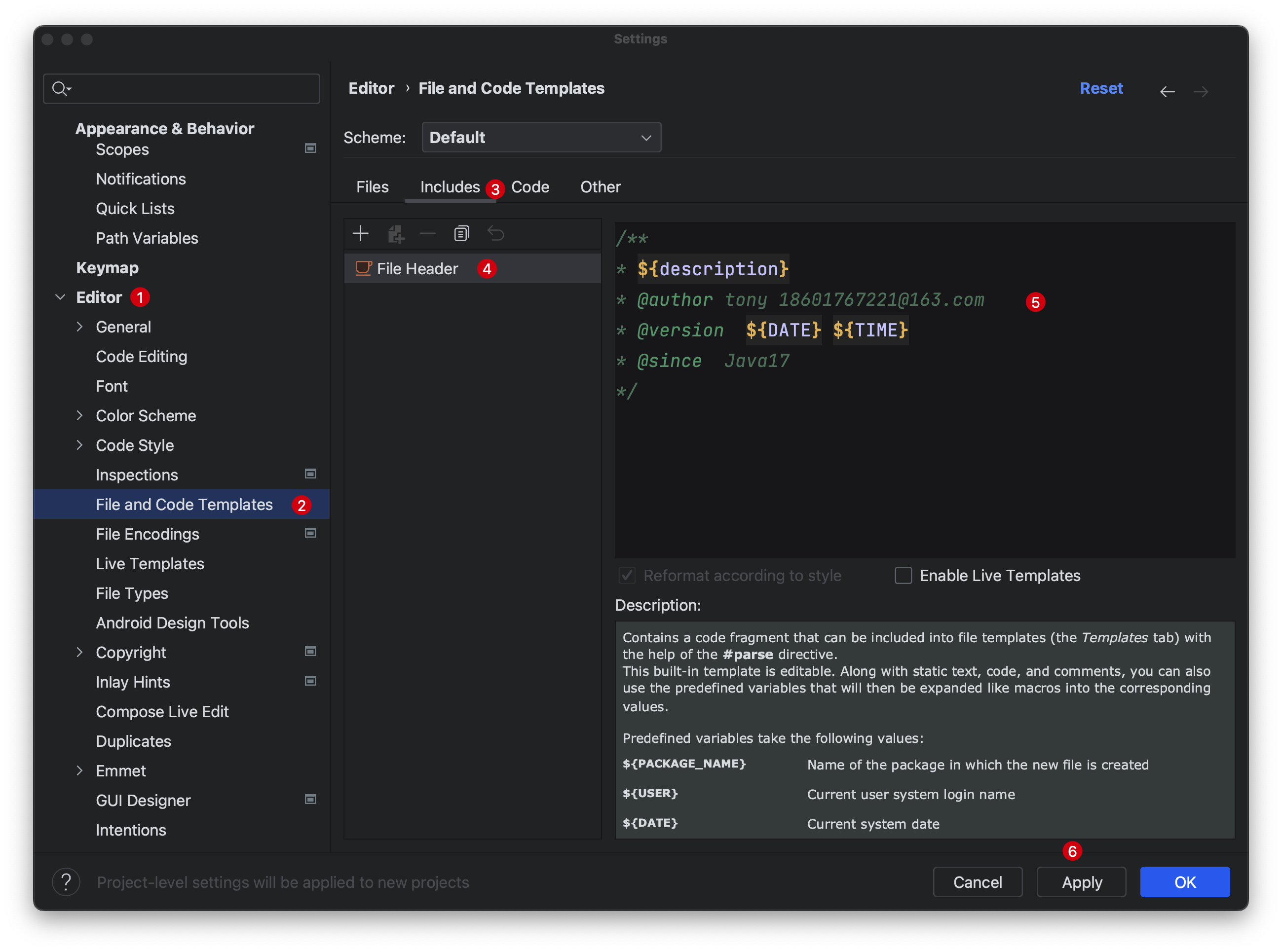Viewport: 1282px width, 952px height.
Task: Open the Code Editing settings
Action: click(141, 356)
